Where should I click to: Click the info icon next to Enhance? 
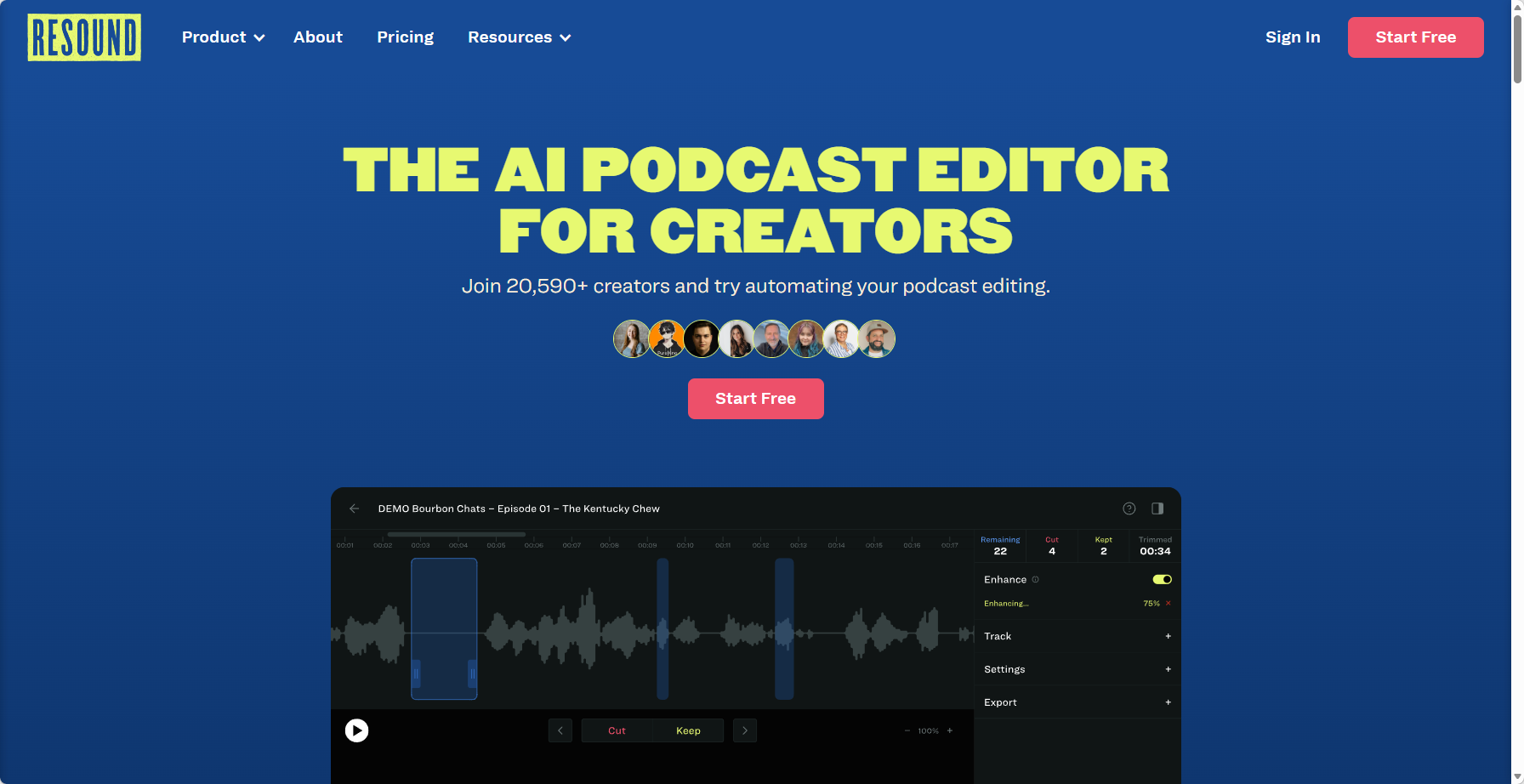(1035, 580)
